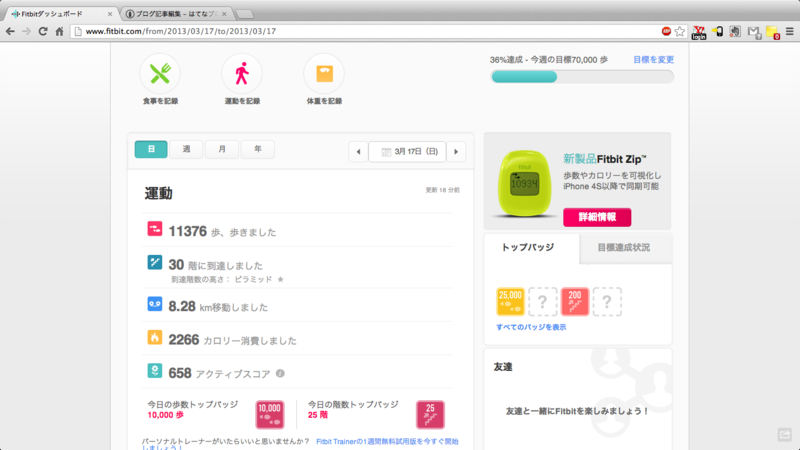800x450 pixels.
Task: Select the 日 (day) view tab
Action: click(x=151, y=149)
